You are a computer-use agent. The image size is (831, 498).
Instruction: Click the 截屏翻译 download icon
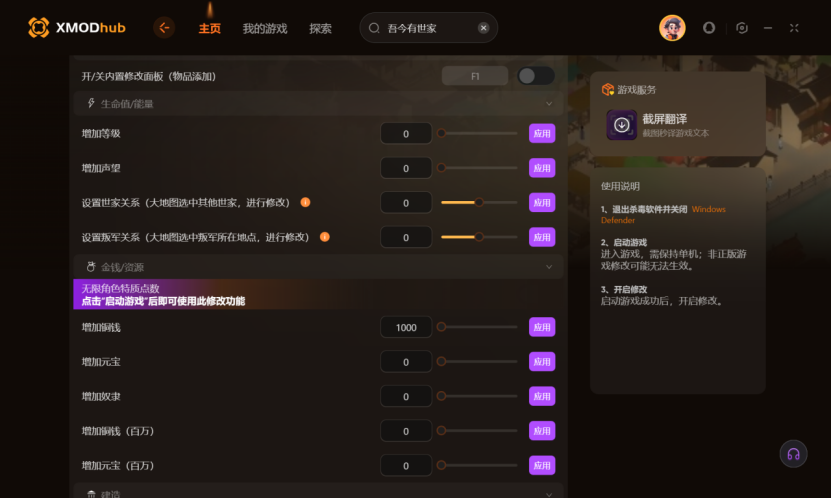point(622,124)
